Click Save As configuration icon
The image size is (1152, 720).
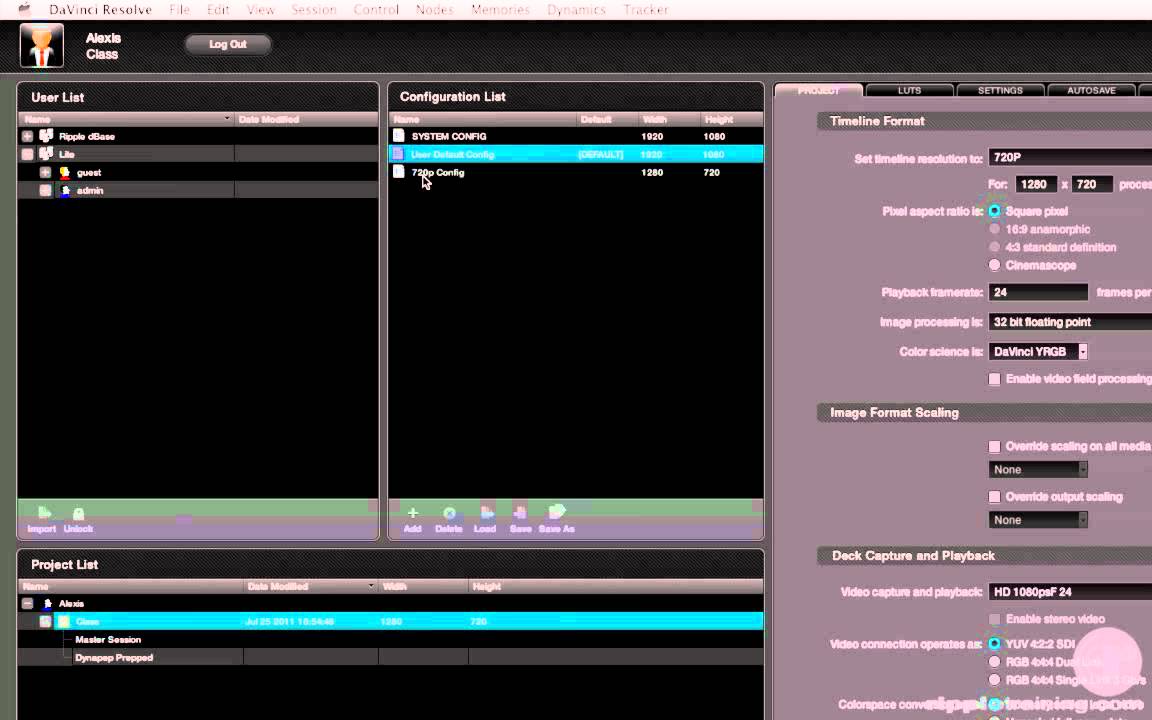pos(556,512)
